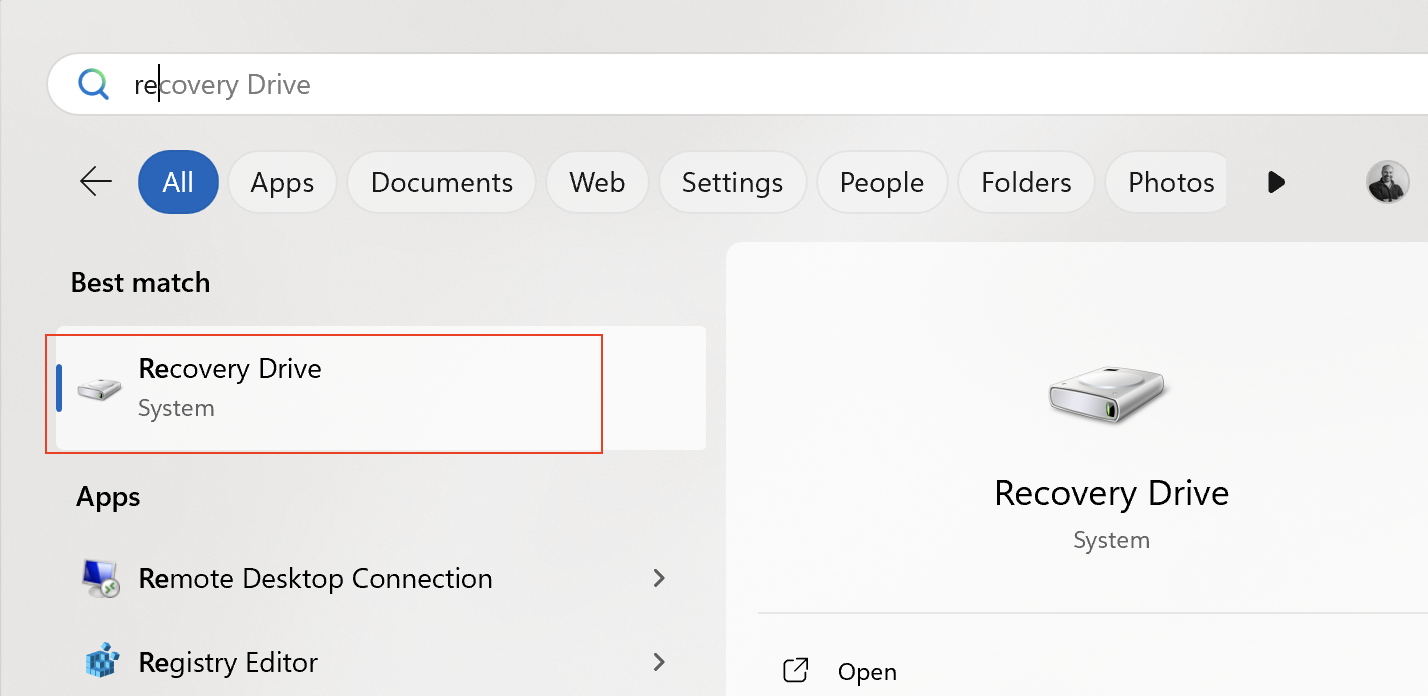
Task: Open the user profile avatar
Action: tap(1387, 182)
